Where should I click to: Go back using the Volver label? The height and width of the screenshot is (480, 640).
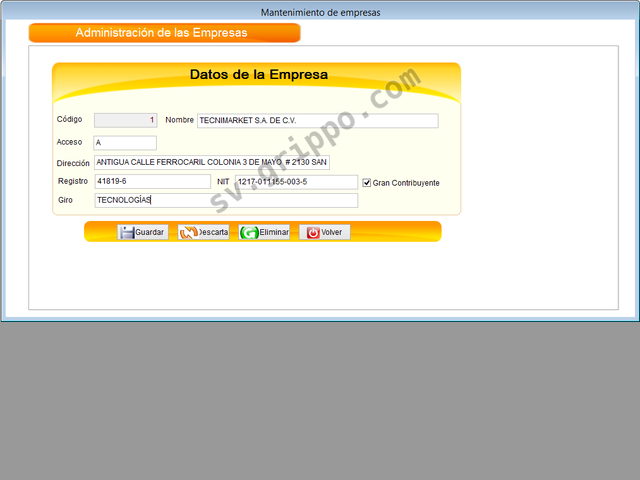click(331, 232)
